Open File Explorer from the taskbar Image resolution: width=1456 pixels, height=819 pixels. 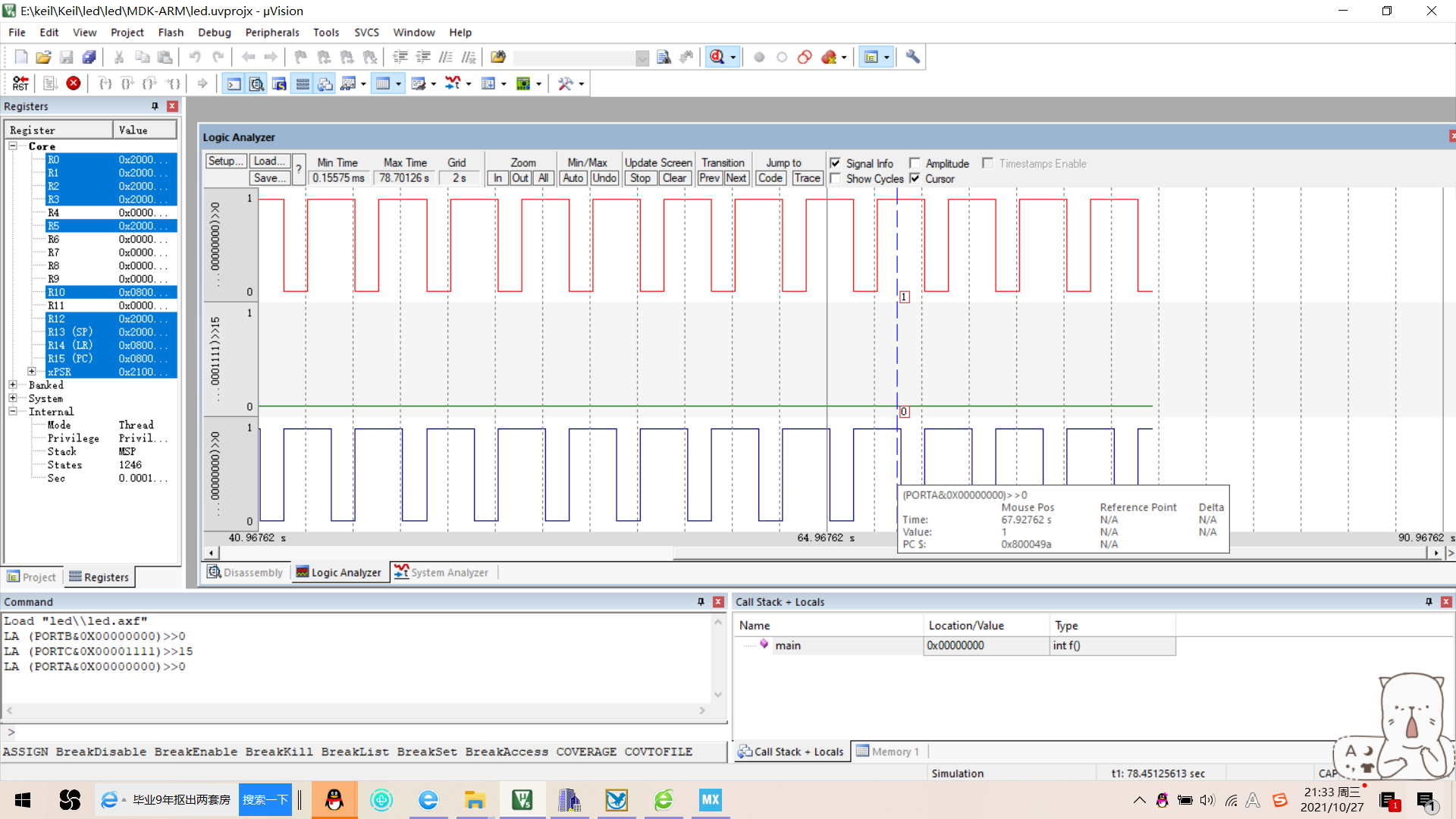tap(475, 800)
